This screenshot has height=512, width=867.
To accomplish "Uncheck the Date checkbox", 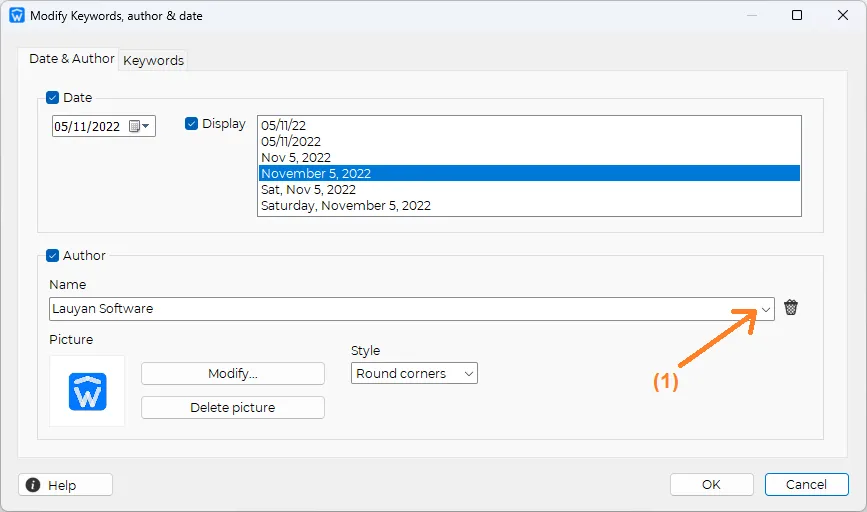I will click(x=53, y=98).
